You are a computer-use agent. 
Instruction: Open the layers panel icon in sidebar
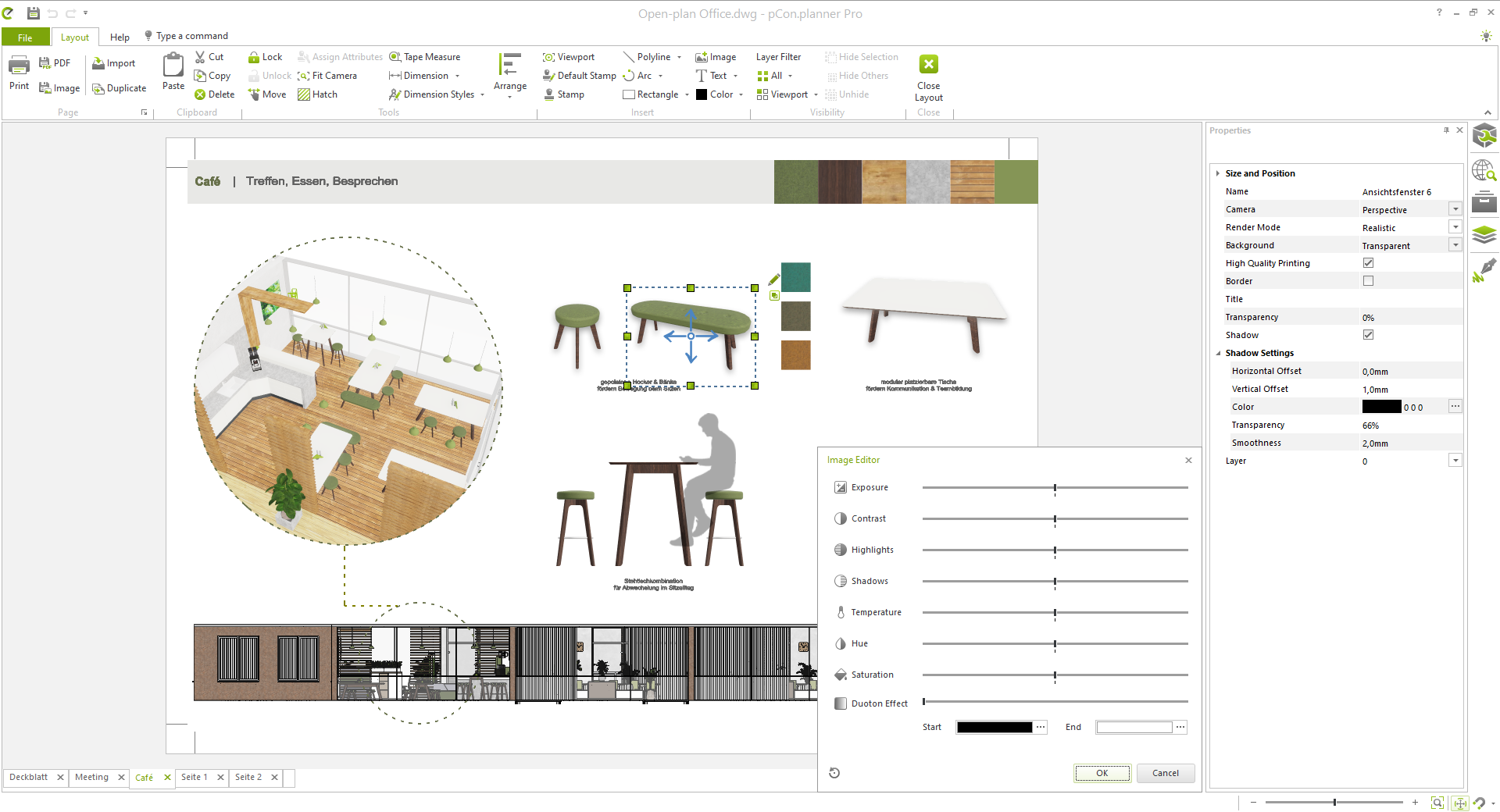click(1484, 234)
